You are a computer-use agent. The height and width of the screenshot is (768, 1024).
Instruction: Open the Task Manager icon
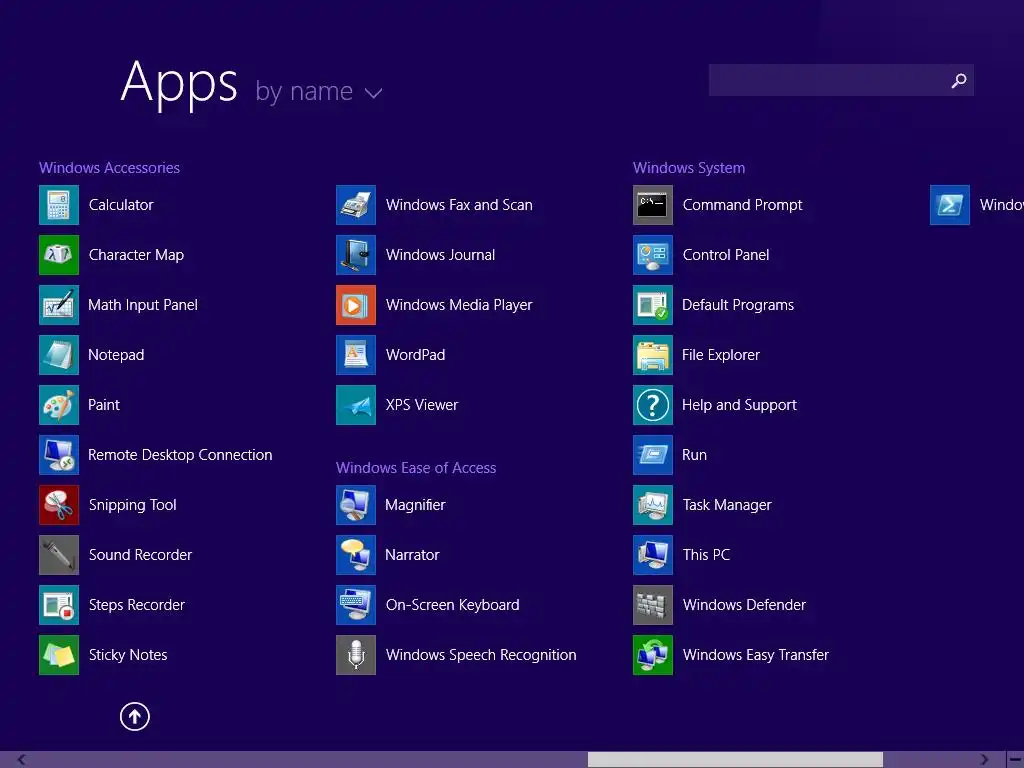tap(653, 505)
